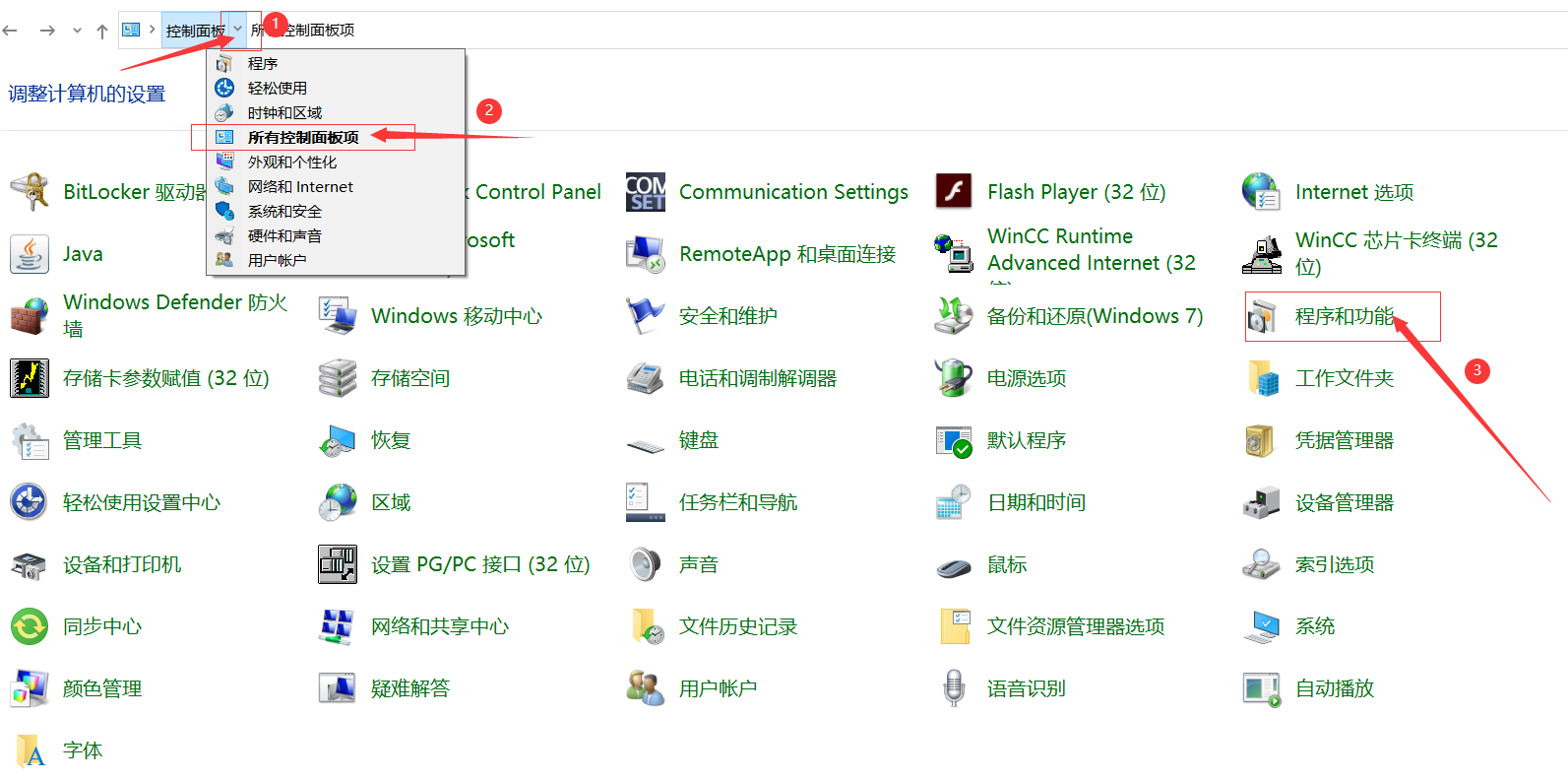Viewport: 1568px width, 781px height.
Task: Open the 自动播放 link
Action: [x=1335, y=688]
